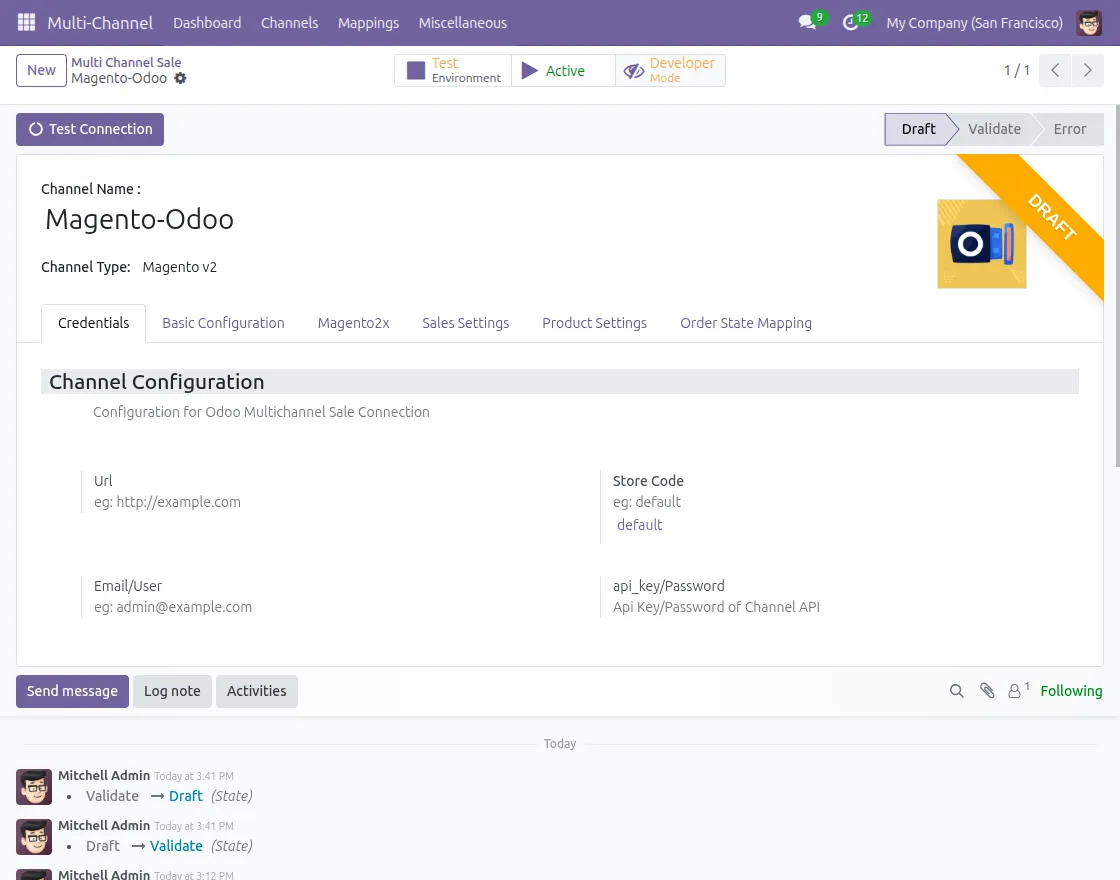Open the gear actions menu beside Magento-Odoo

[181, 78]
